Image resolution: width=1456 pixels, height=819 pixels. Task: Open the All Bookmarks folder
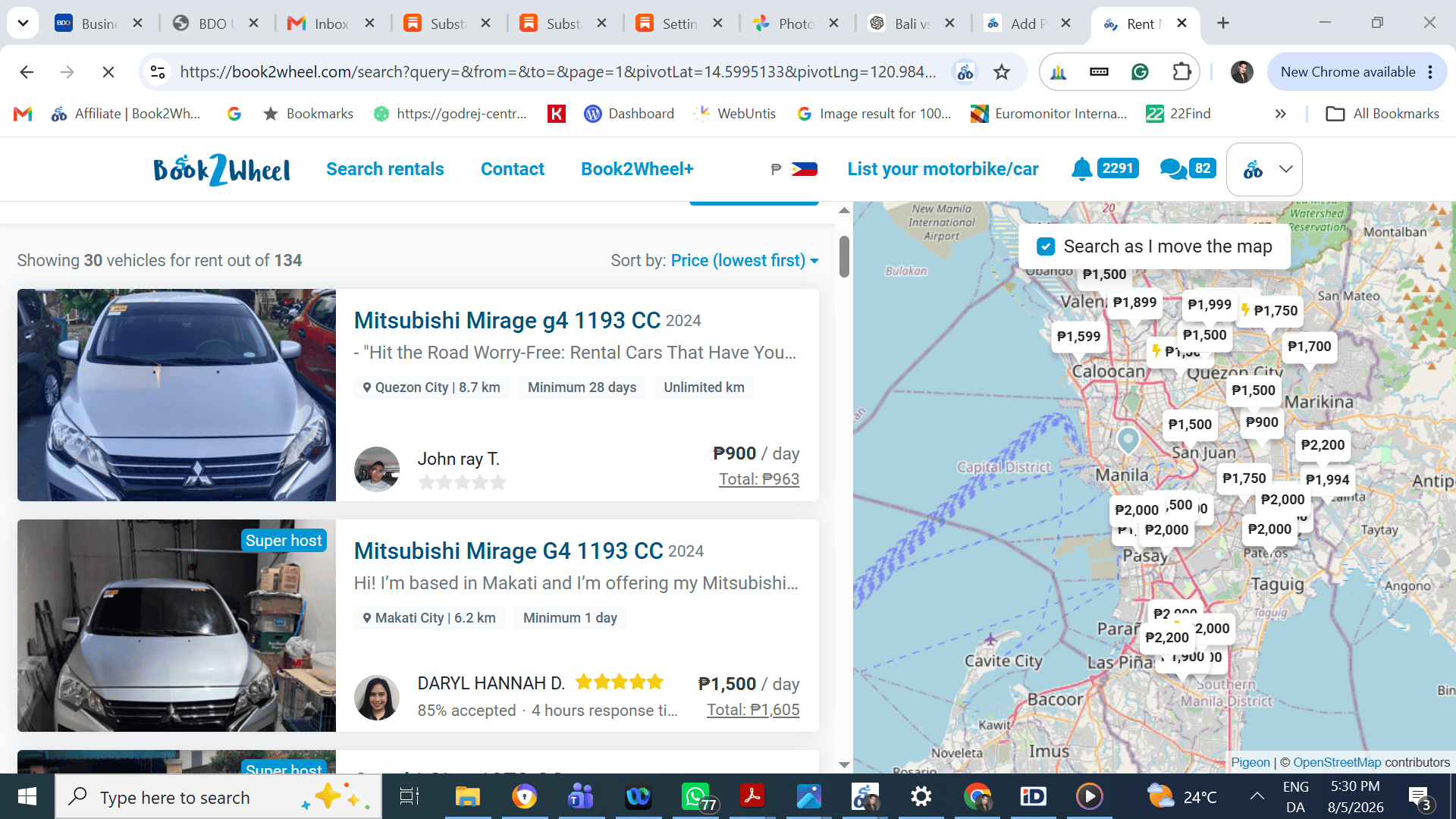[1382, 114]
